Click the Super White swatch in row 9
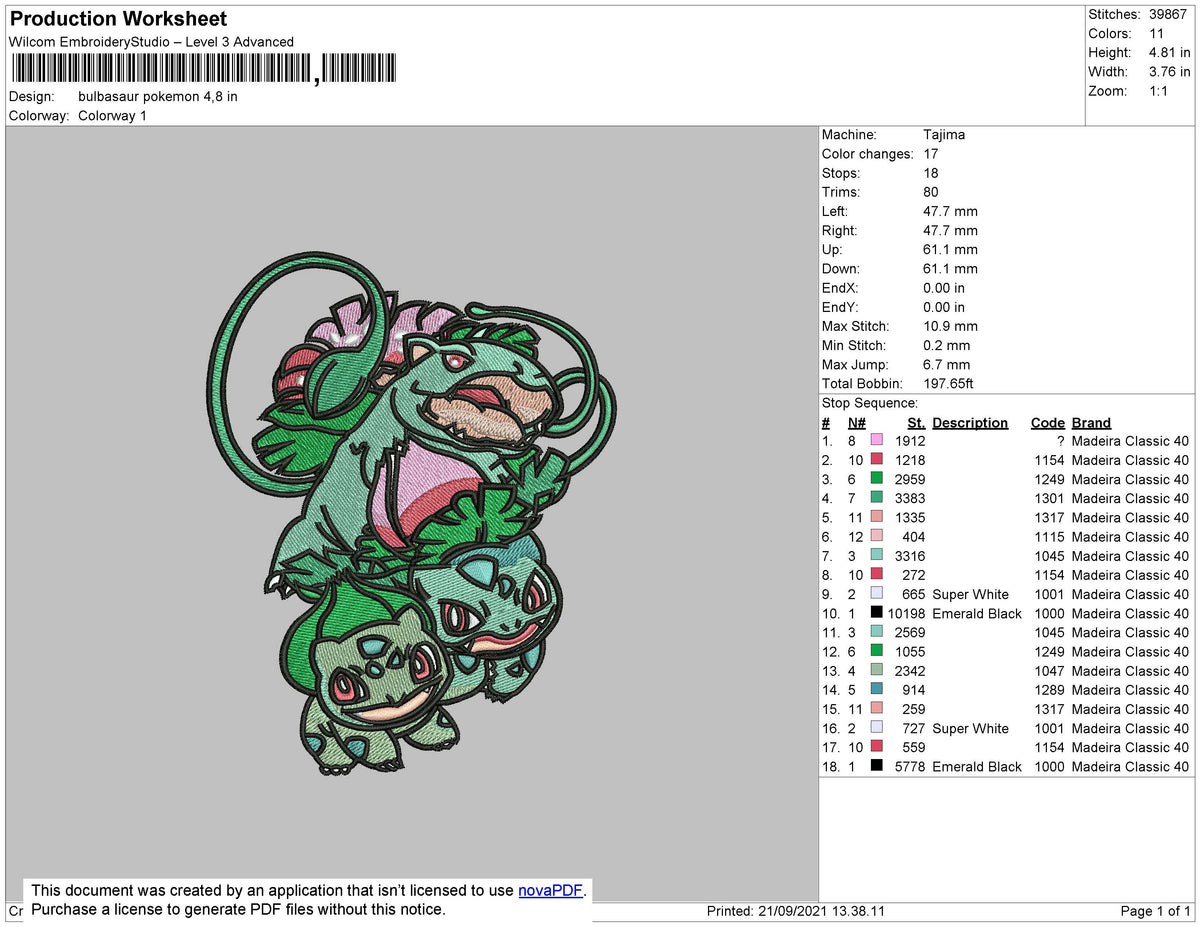Viewport: 1200px width, 927px height. coord(877,594)
